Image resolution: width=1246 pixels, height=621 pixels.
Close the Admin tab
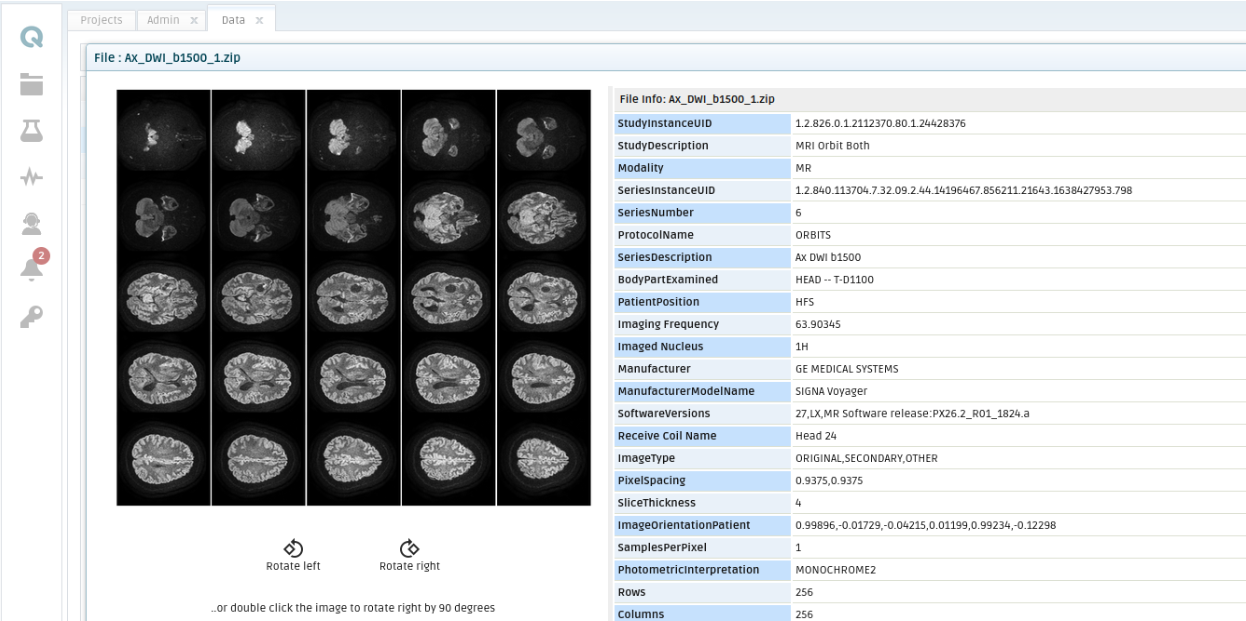(x=194, y=20)
